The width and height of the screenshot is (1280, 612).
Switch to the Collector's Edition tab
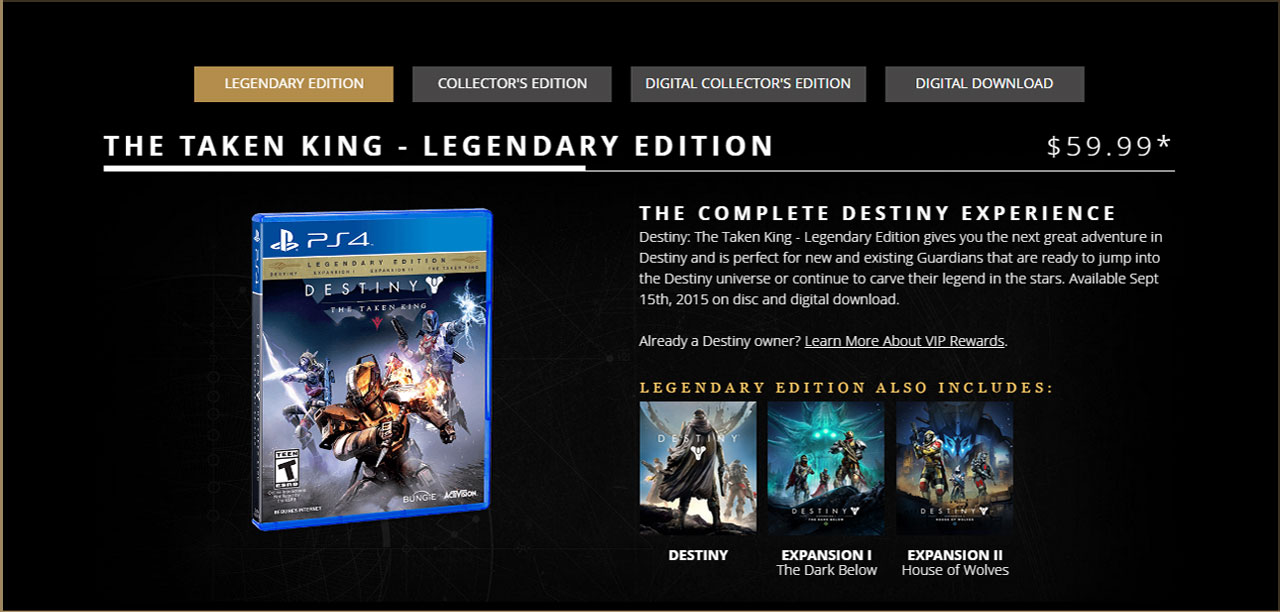pos(512,84)
